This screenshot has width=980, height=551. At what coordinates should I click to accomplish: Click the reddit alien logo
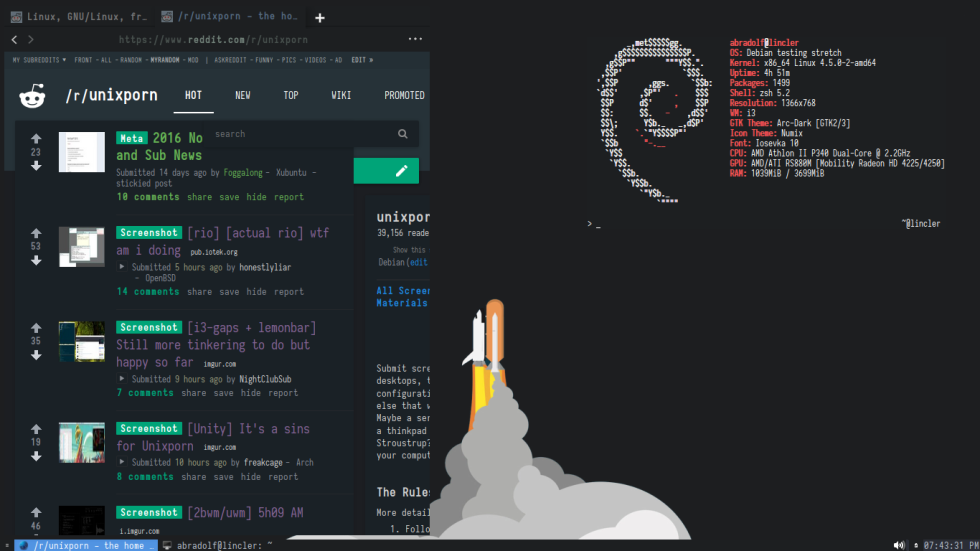(32, 96)
